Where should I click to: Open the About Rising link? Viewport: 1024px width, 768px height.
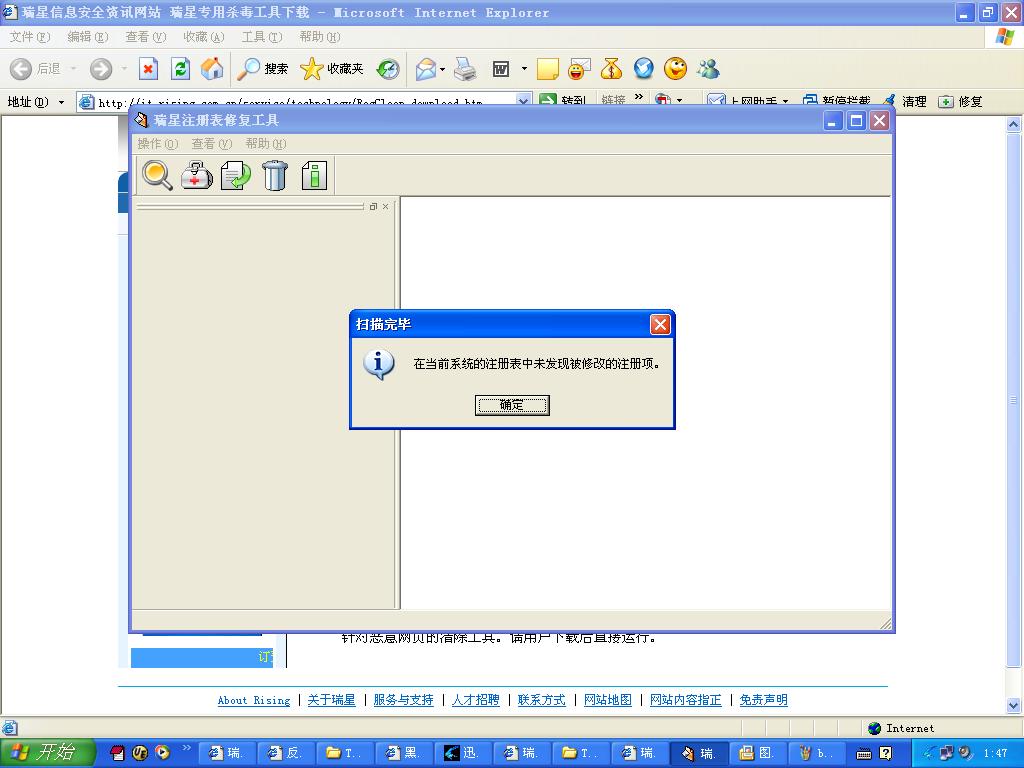tap(253, 700)
